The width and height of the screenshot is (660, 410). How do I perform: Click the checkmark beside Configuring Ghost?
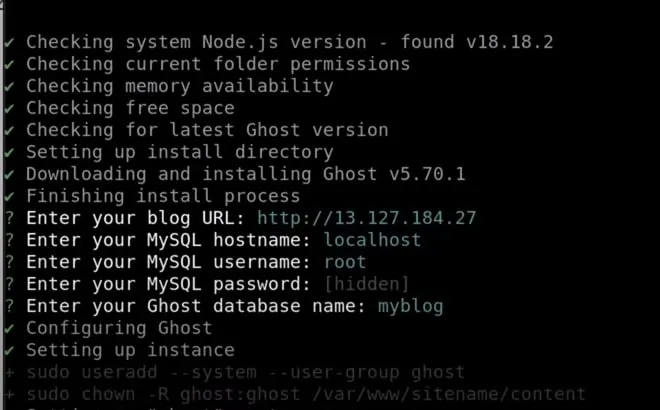[x=7, y=328]
